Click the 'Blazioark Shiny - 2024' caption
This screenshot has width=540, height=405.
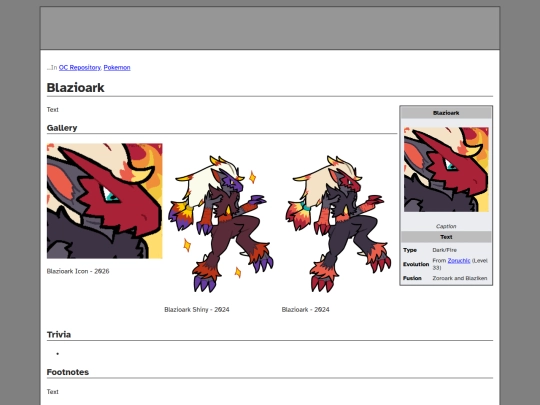(x=197, y=310)
